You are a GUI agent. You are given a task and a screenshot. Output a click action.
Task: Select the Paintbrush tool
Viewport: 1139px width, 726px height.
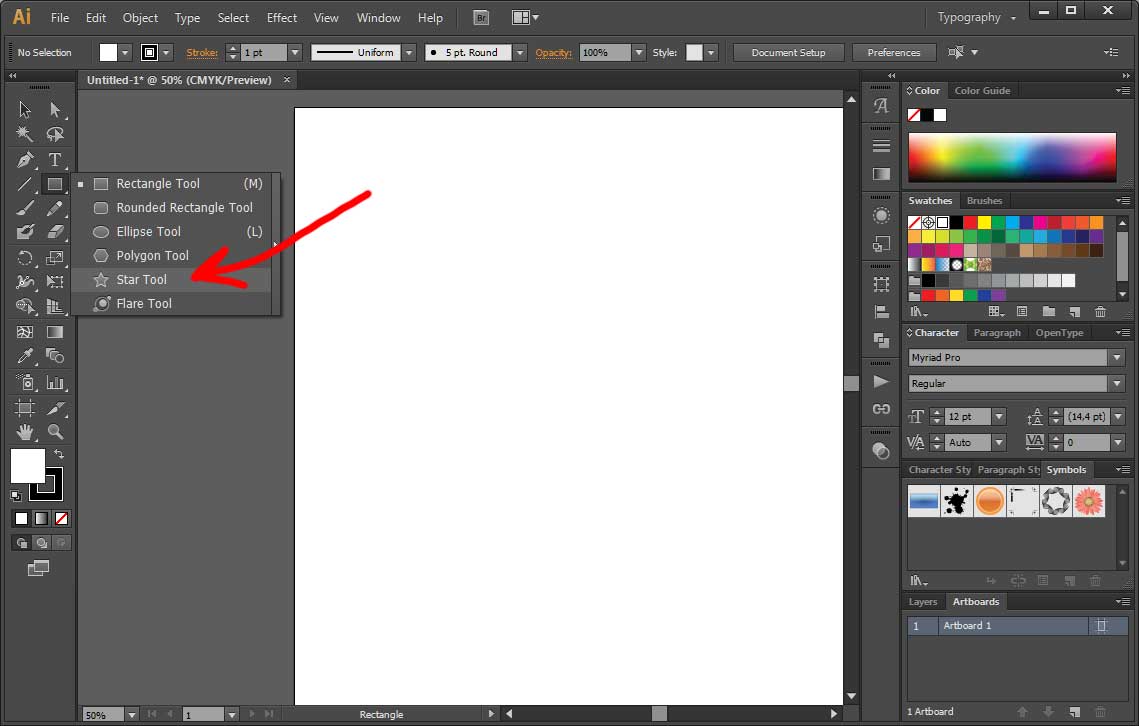[24, 208]
